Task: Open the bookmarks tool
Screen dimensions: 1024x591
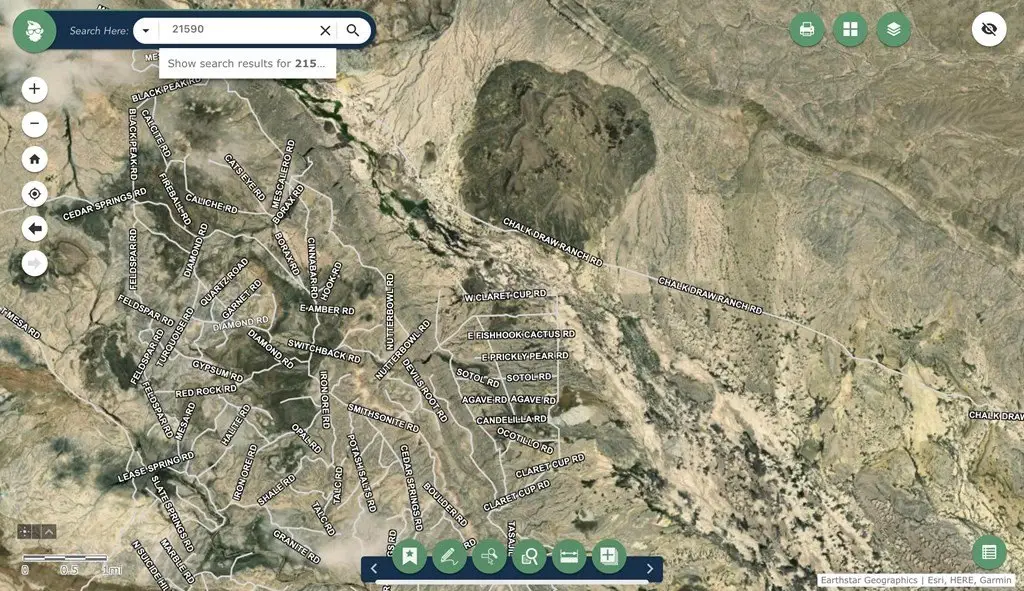Action: (x=409, y=556)
